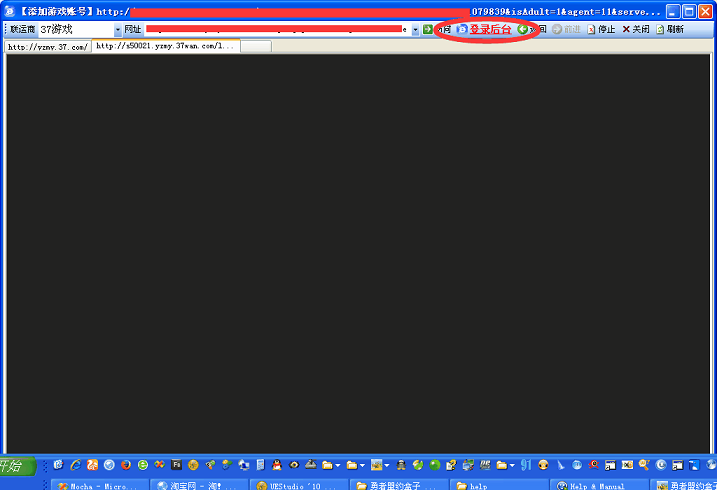The width and height of the screenshot is (717, 490).
Task: Open the orange 淘 Taobao quick launch icon
Action: coord(92,465)
